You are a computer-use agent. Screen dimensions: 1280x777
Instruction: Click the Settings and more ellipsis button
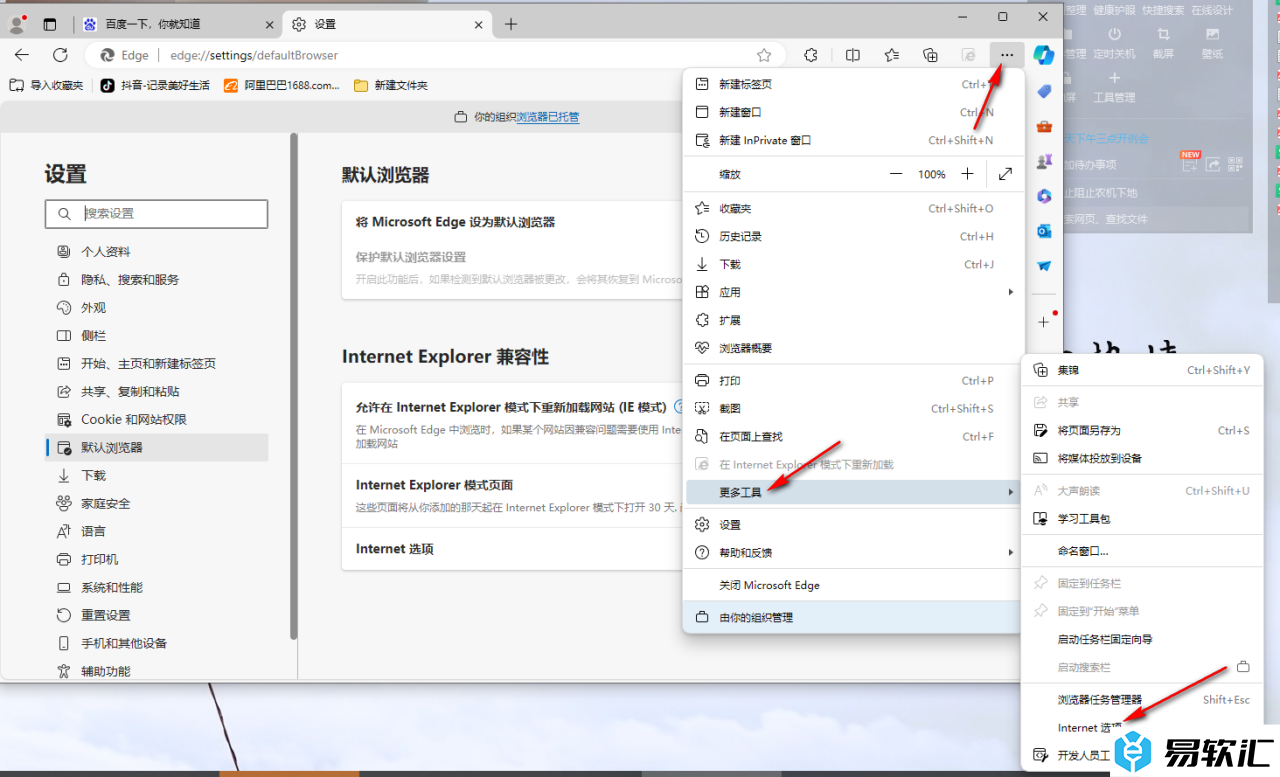click(1007, 55)
